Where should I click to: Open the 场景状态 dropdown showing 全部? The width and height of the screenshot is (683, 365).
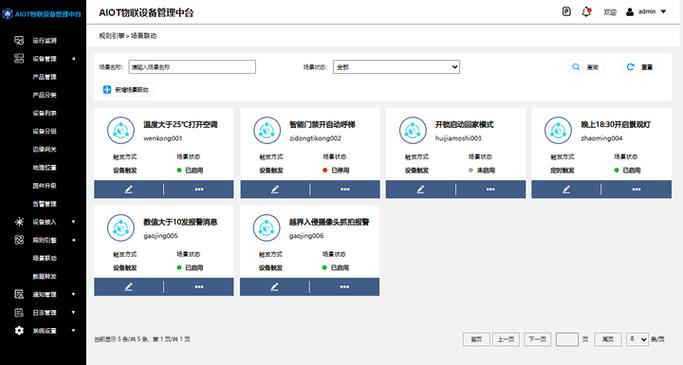pyautogui.click(x=396, y=67)
